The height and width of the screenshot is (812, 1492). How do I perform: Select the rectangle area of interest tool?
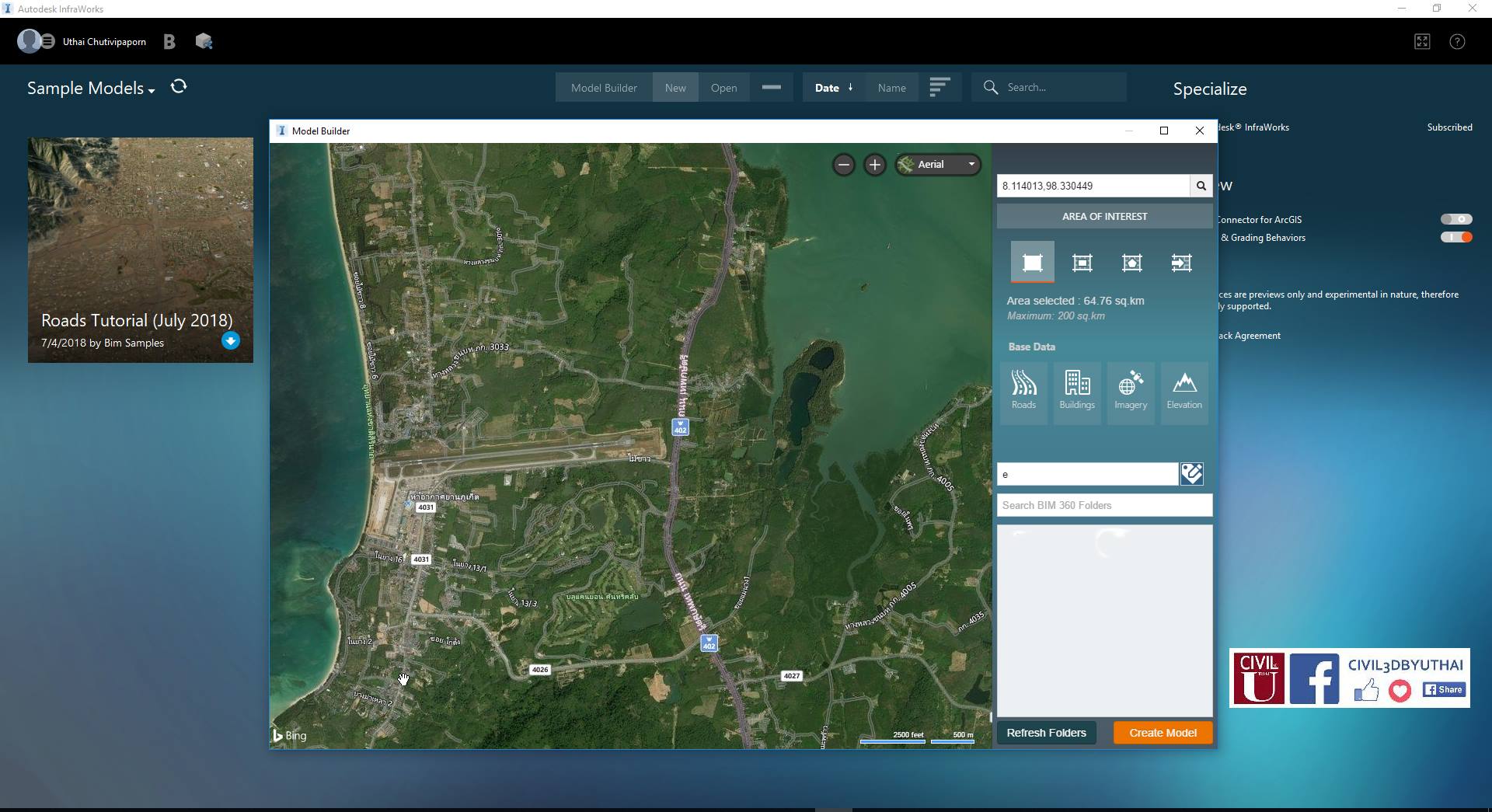coord(1032,263)
